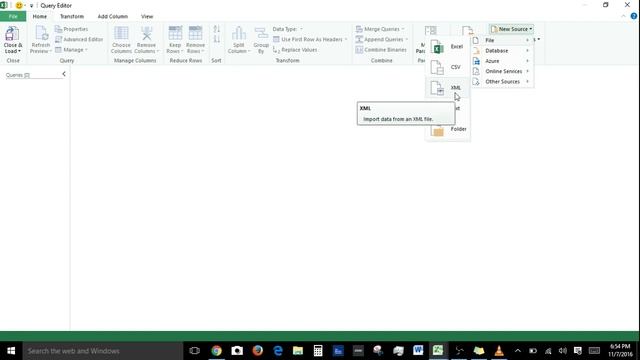This screenshot has width=640, height=360.
Task: Select the File entry in New Source menu
Action: click(x=502, y=40)
